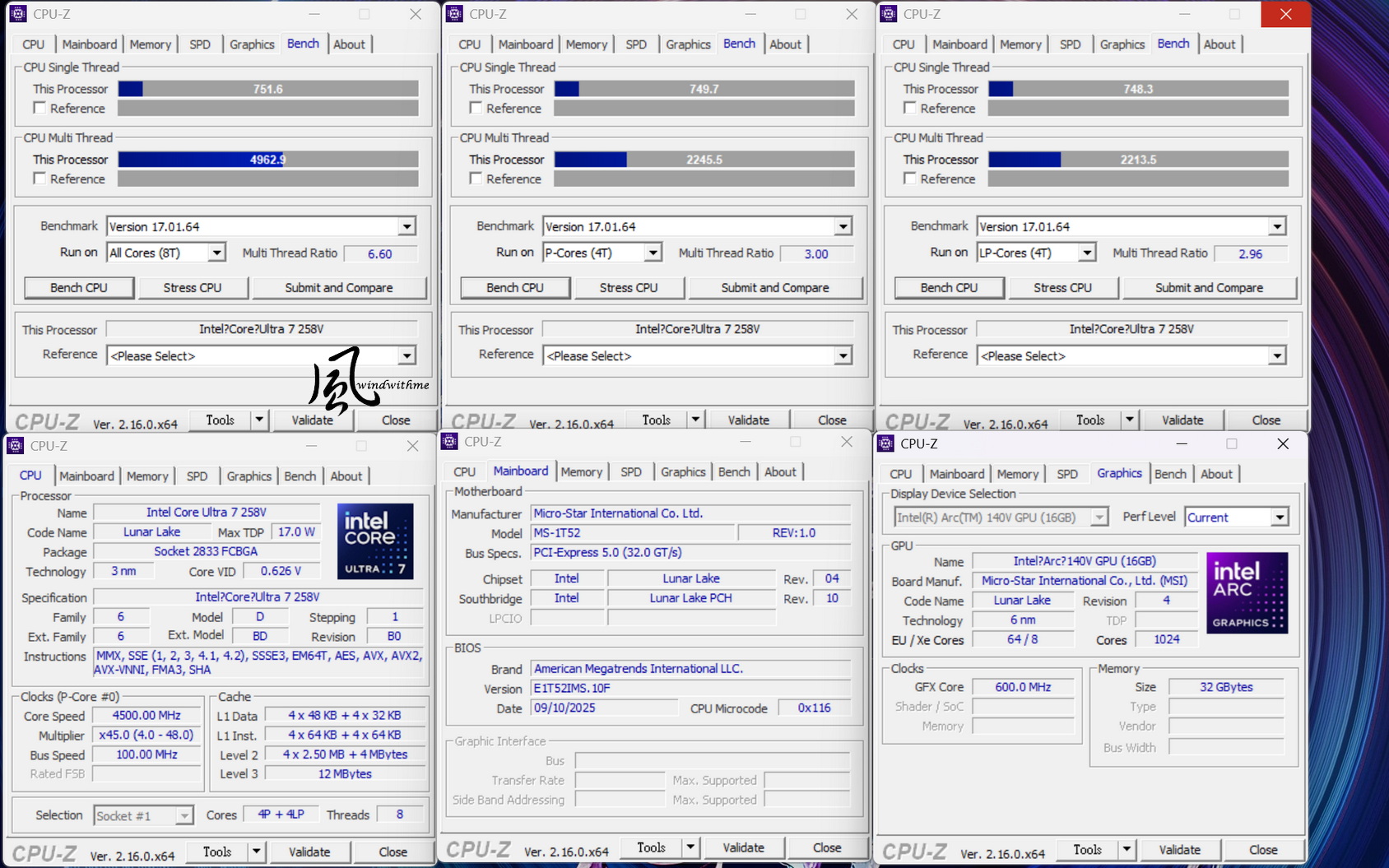
Task: Click Submit and Compare in LP-Cores window
Action: coord(1208,288)
